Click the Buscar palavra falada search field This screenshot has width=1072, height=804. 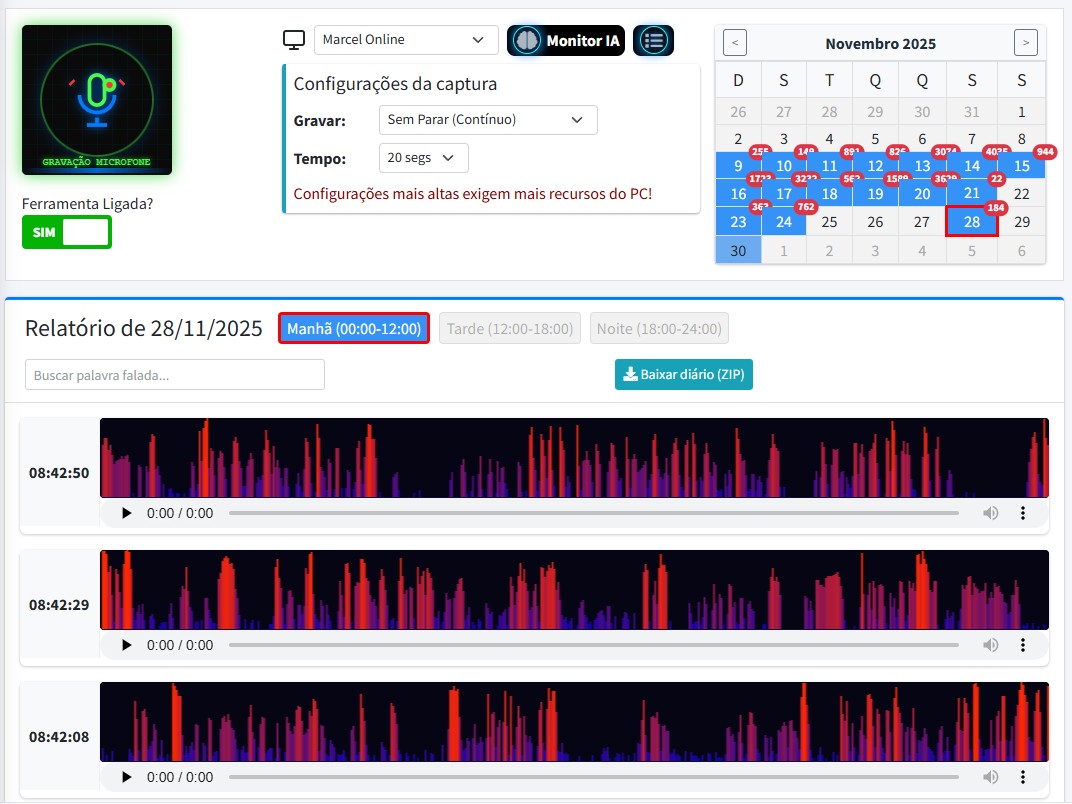pyautogui.click(x=175, y=375)
